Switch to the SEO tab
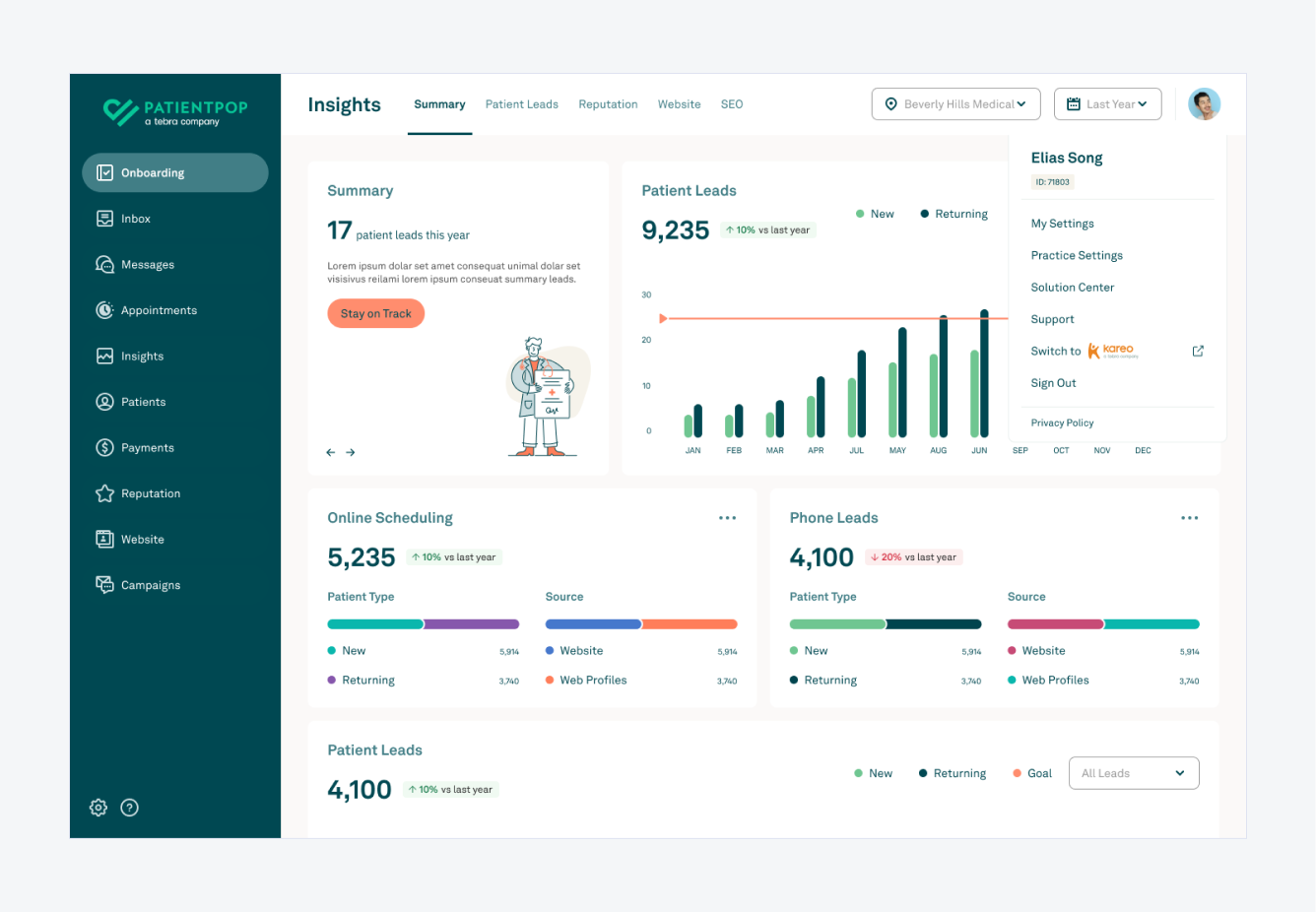The height and width of the screenshot is (912, 1316). 731,104
